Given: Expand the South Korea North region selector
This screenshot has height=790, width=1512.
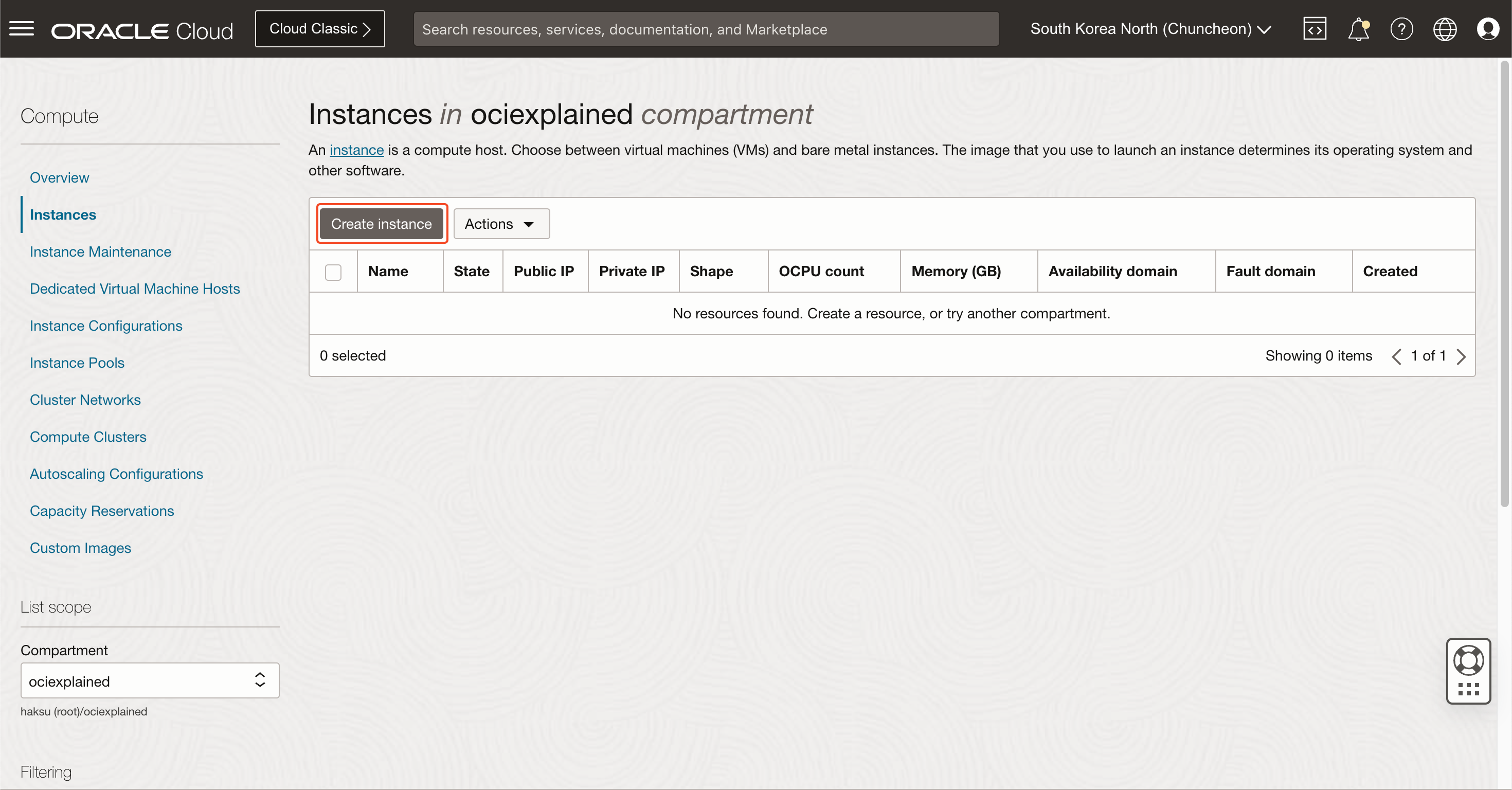Looking at the screenshot, I should tap(1150, 29).
